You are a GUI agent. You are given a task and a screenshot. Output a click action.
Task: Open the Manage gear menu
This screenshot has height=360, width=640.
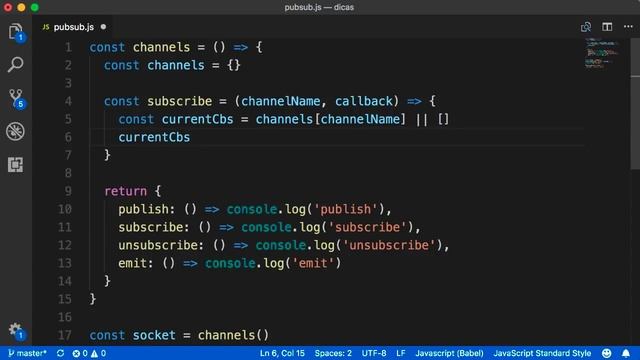tap(16, 330)
